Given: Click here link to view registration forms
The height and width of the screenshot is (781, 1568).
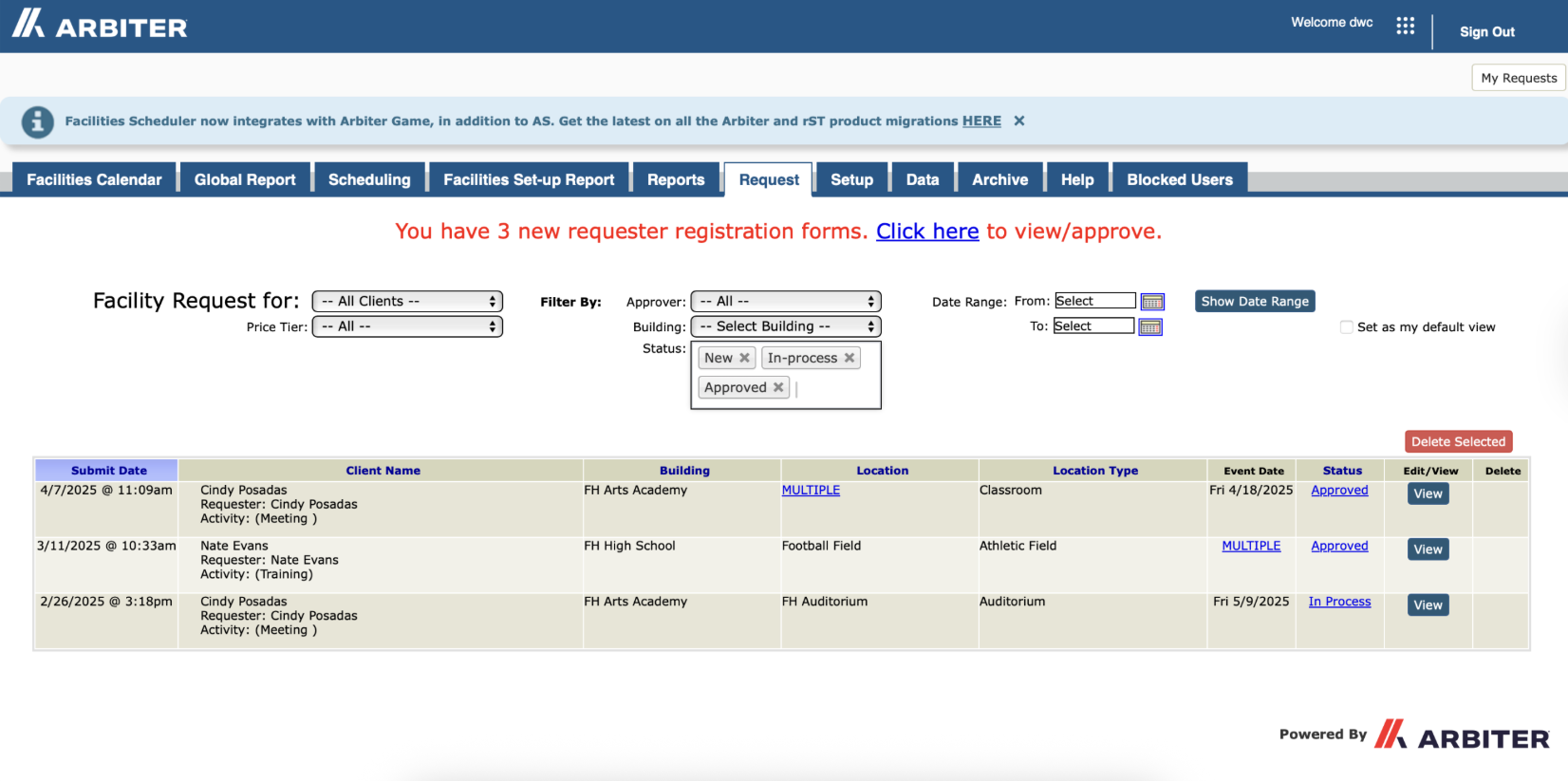Looking at the screenshot, I should [927, 232].
